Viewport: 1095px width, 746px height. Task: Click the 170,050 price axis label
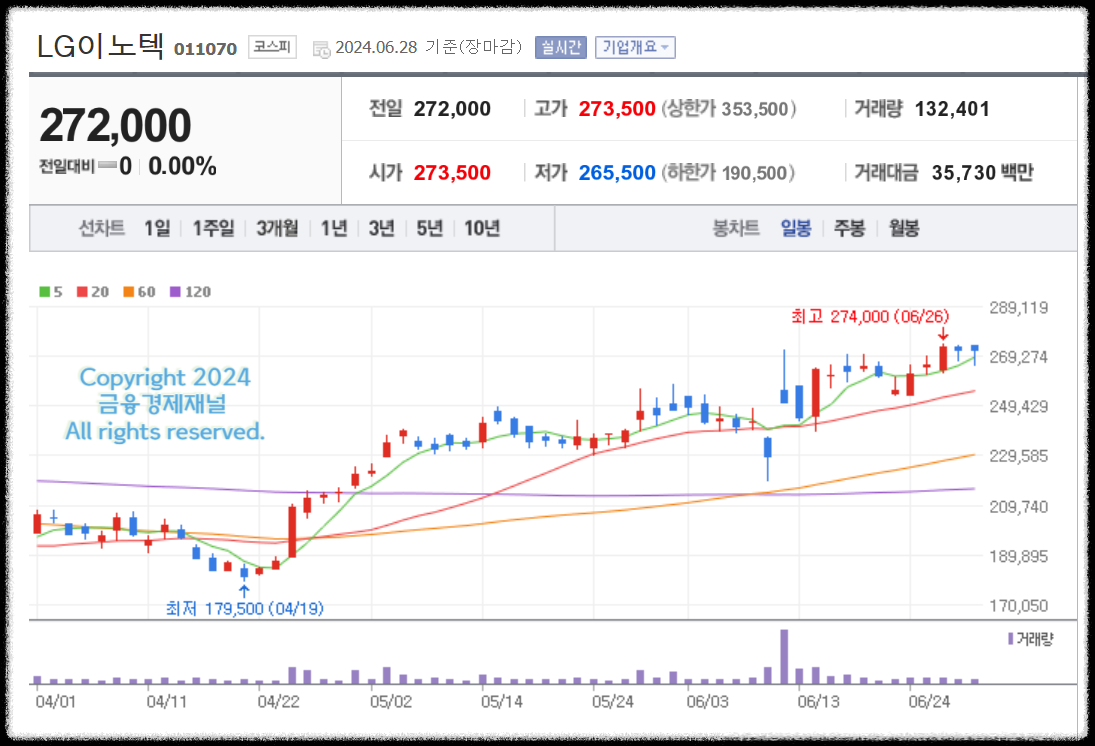(x=1019, y=606)
